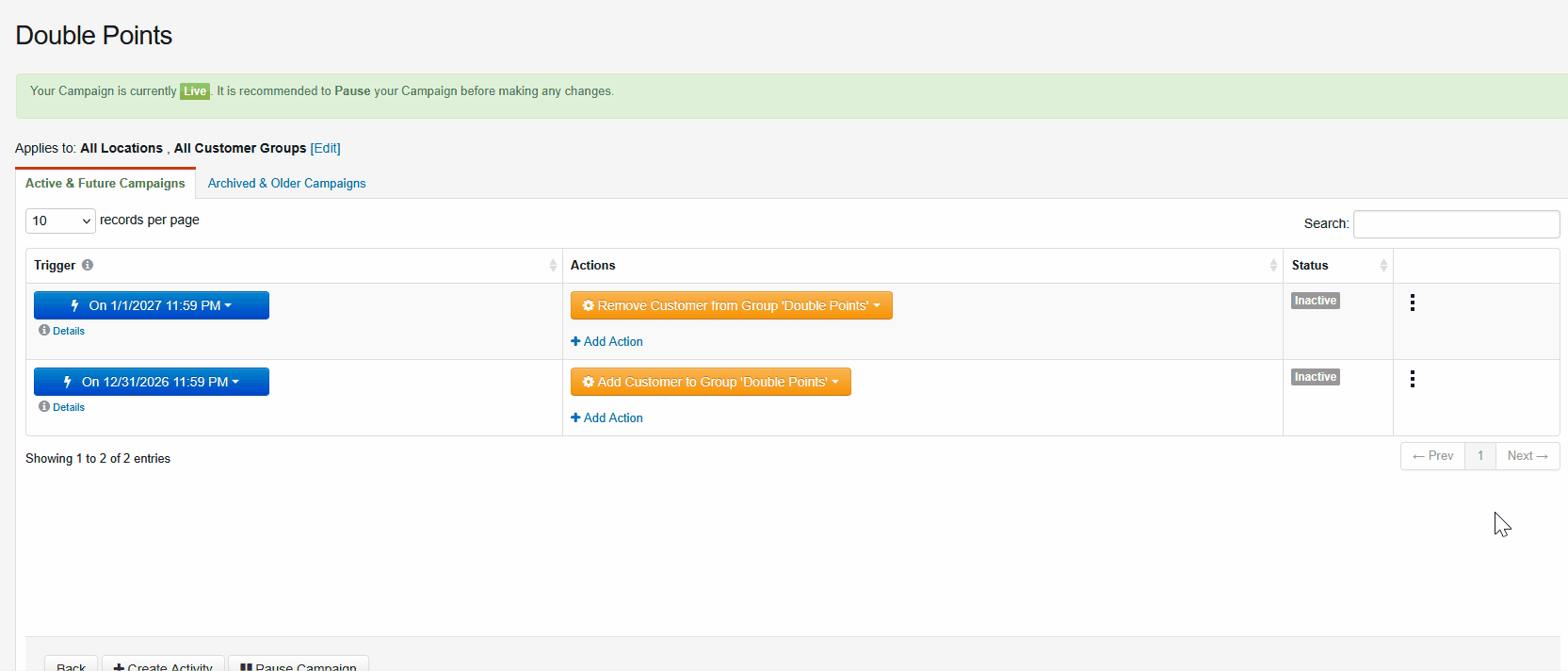This screenshot has height=671, width=1568.
Task: Open kebab menu for 1/1/2027 activity row
Action: (x=1412, y=303)
